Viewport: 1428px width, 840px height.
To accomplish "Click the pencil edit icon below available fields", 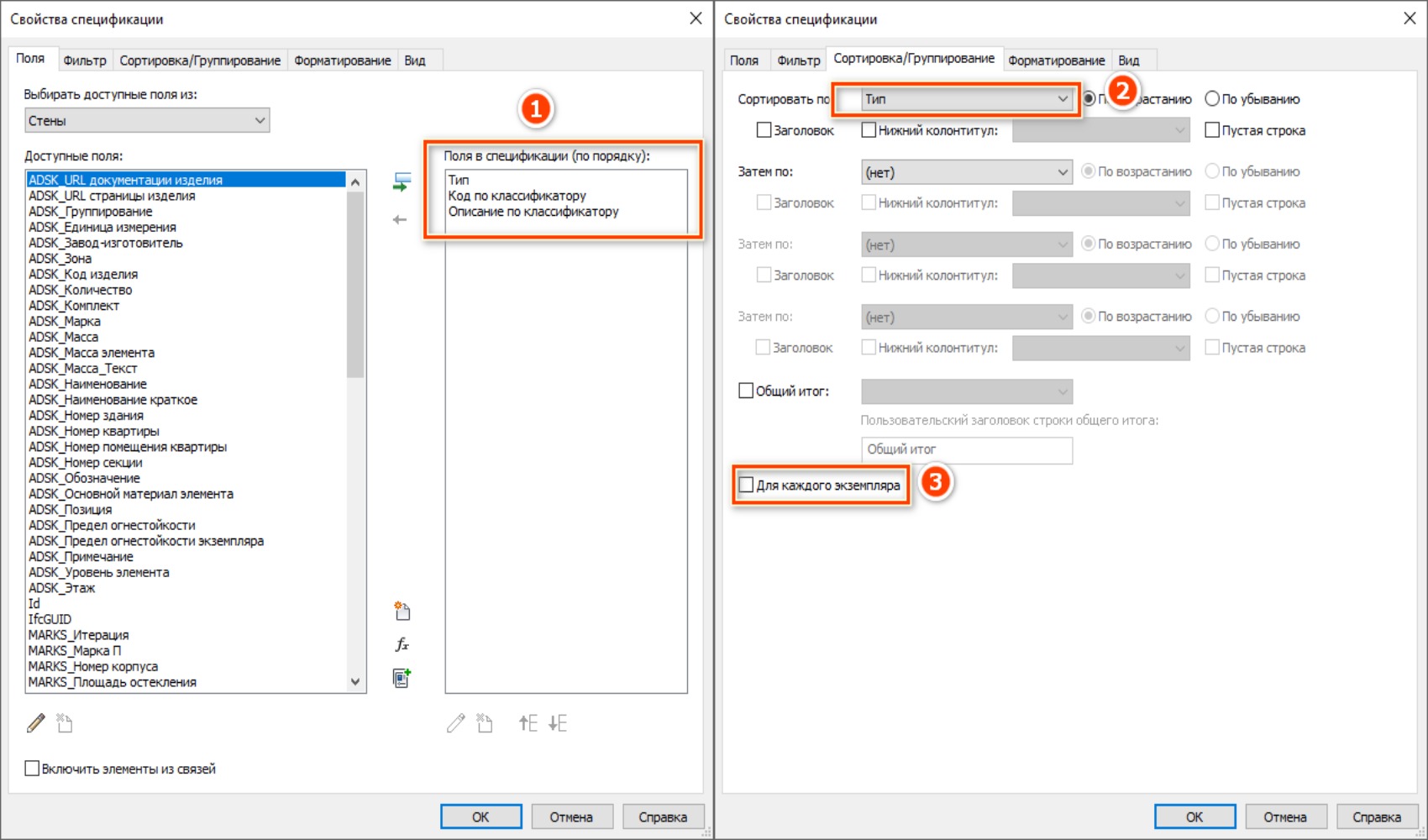I will 36,723.
